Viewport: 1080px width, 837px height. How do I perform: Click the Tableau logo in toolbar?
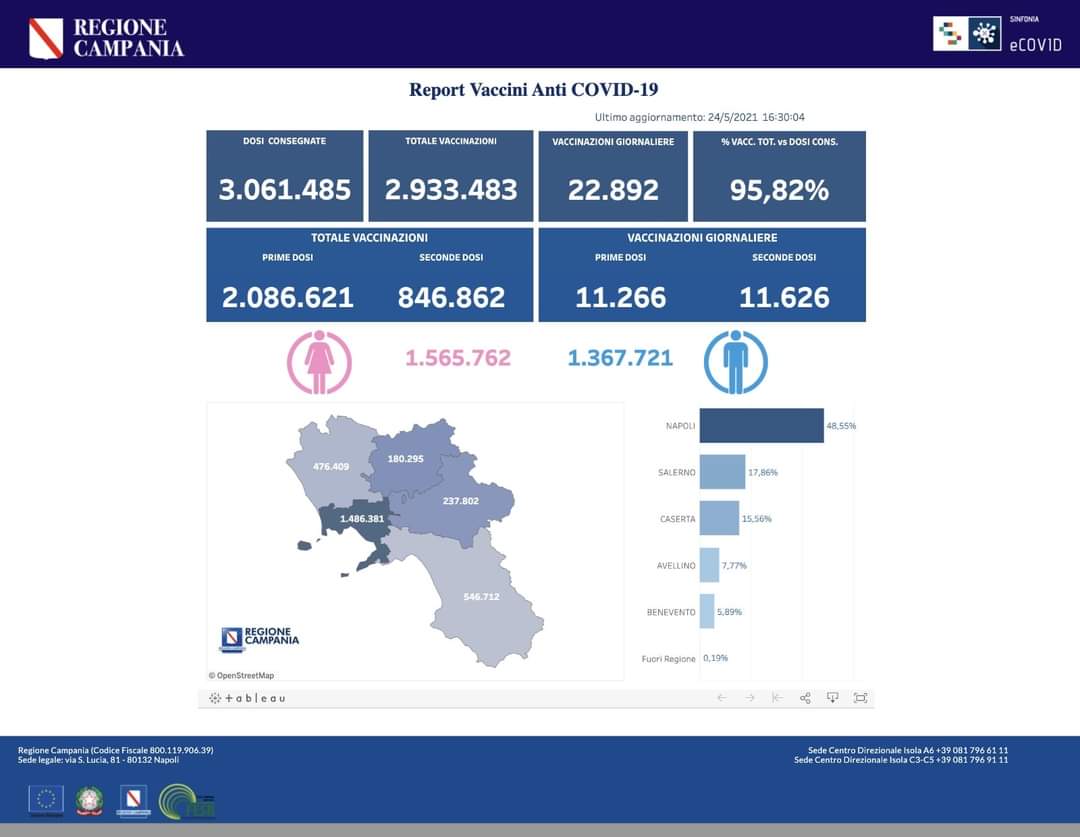(247, 698)
